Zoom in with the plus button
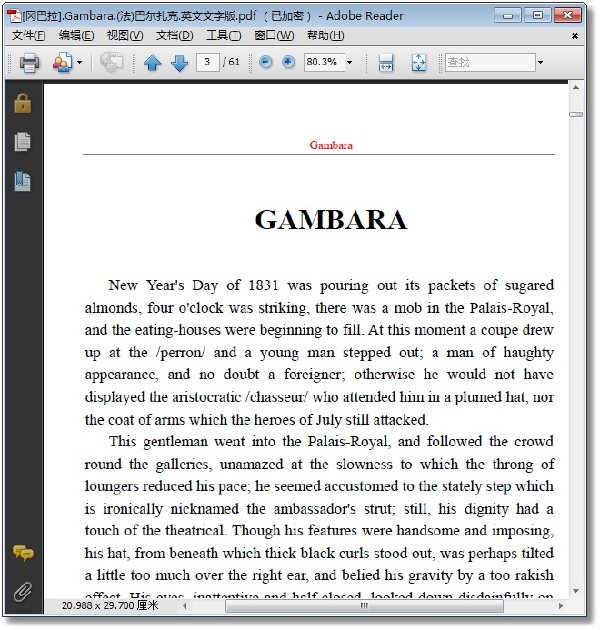Image resolution: width=600 pixels, height=630 pixels. point(288,62)
